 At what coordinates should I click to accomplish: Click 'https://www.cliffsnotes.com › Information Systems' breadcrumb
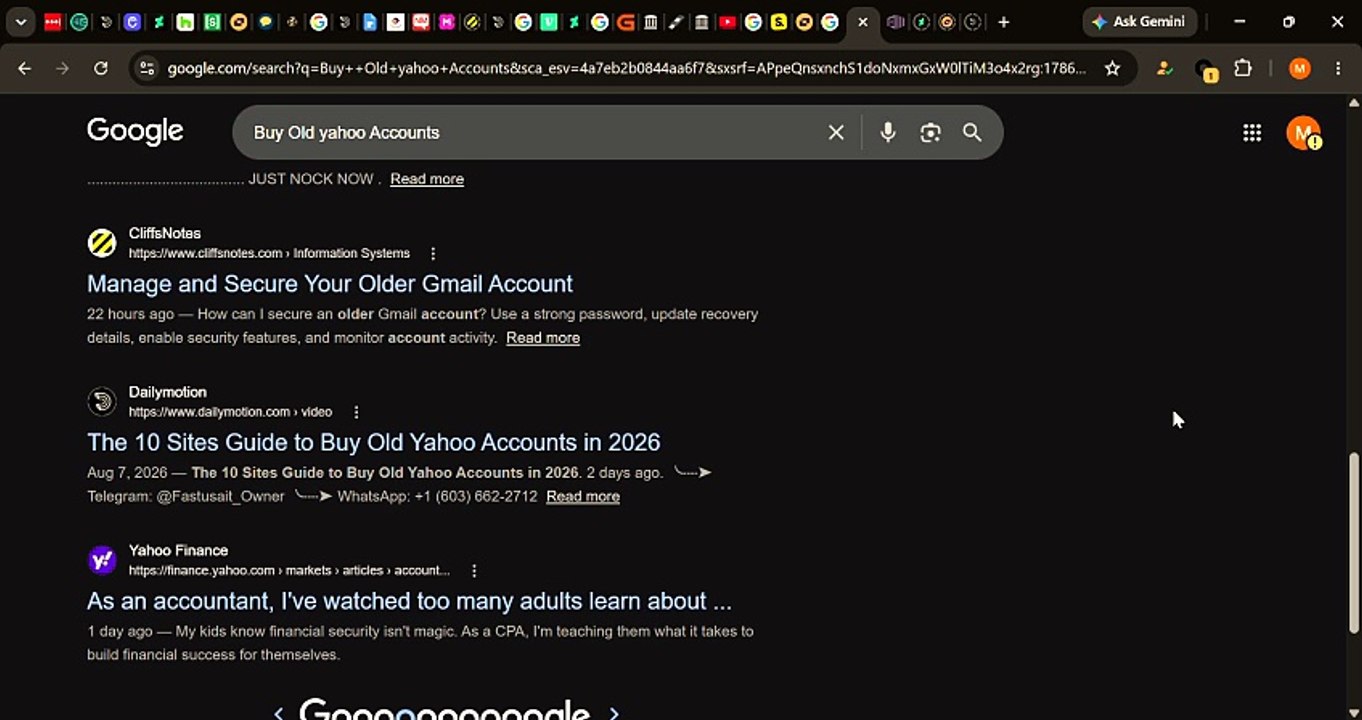point(269,254)
